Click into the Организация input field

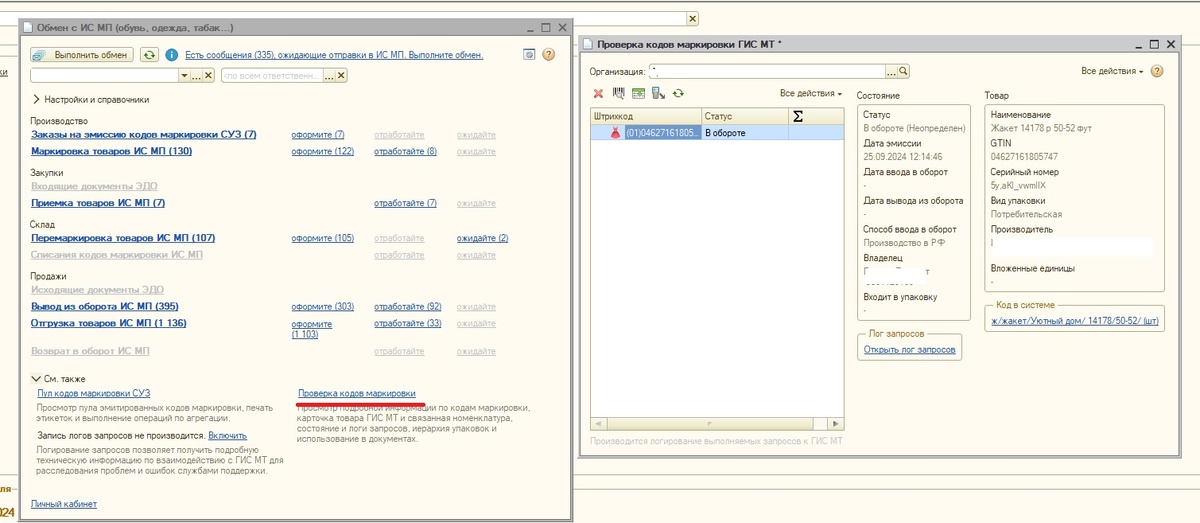pyautogui.click(x=767, y=71)
